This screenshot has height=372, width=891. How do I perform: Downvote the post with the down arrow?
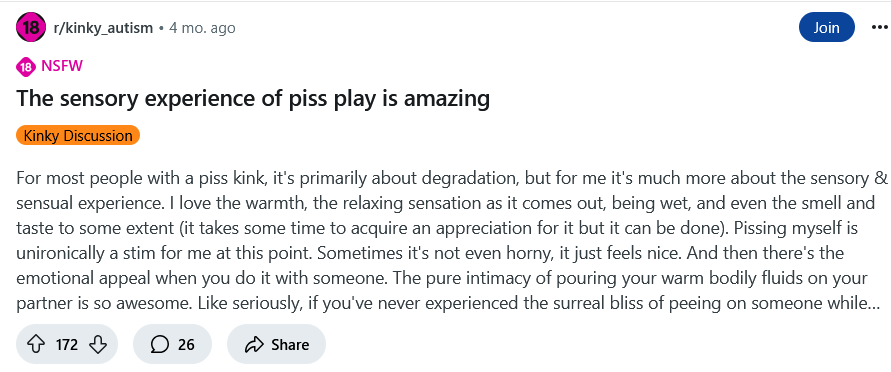tap(98, 344)
